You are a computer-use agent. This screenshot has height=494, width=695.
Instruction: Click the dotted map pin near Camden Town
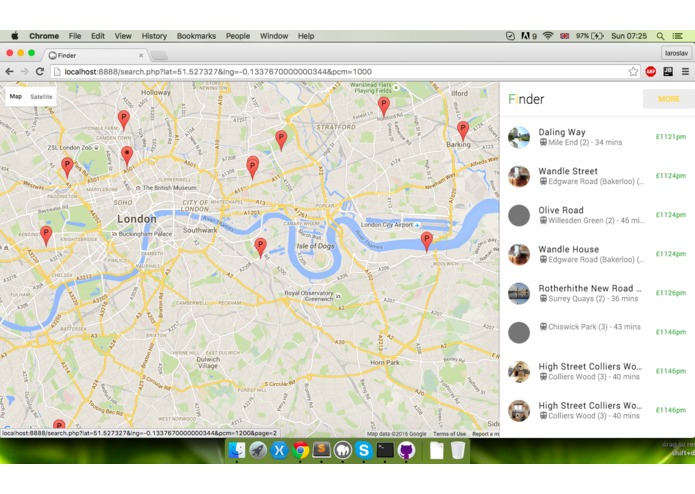point(127,156)
